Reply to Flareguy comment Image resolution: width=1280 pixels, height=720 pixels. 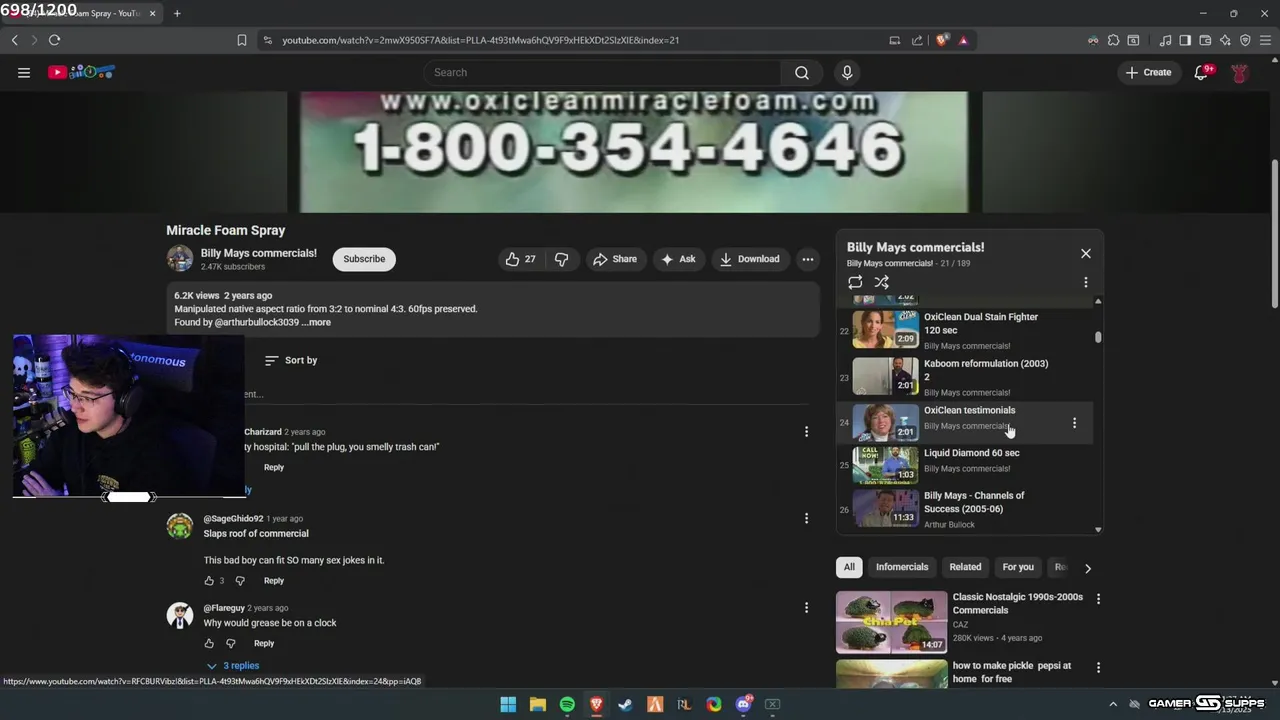tap(264, 643)
